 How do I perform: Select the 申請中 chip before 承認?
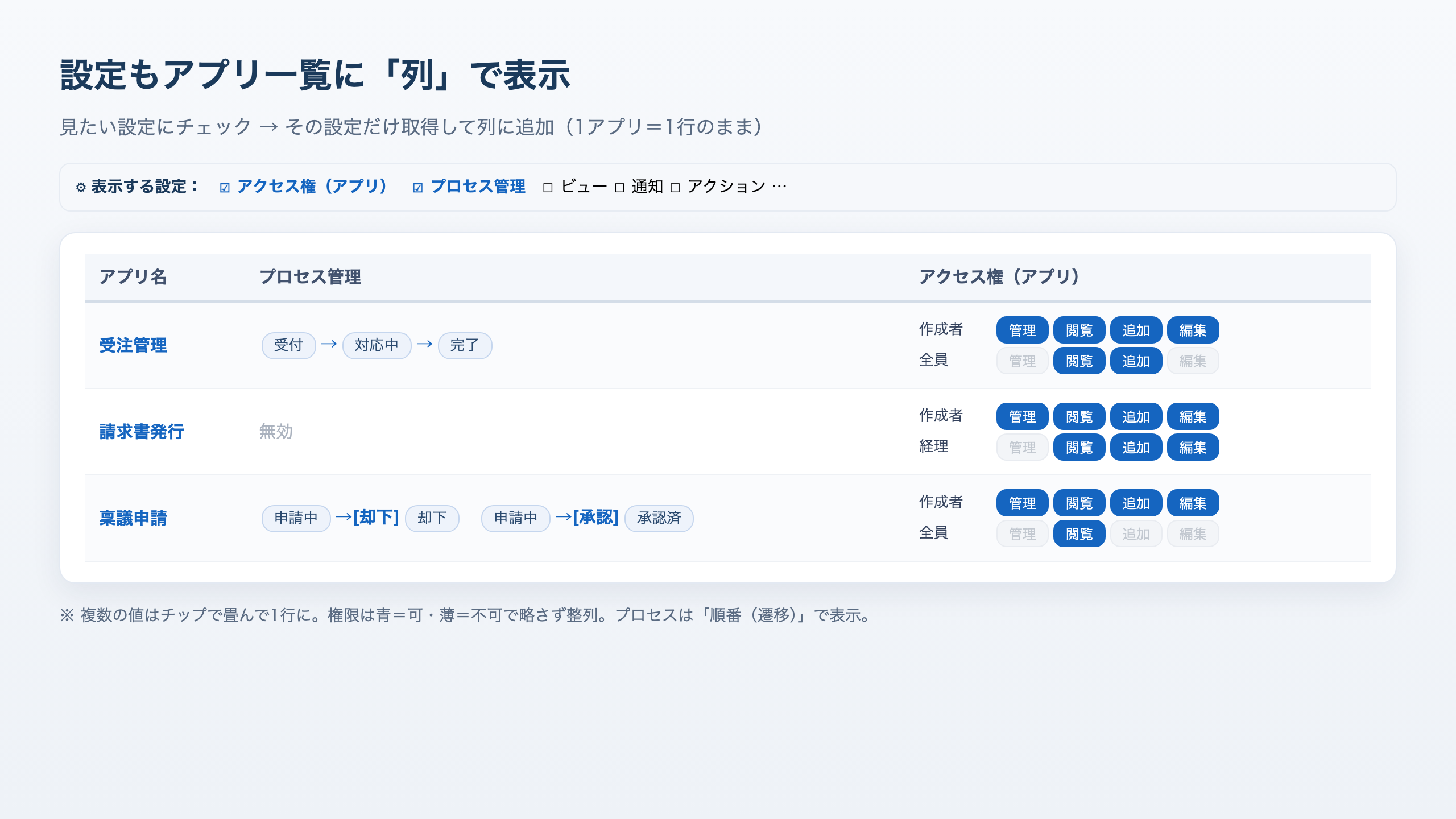(515, 518)
